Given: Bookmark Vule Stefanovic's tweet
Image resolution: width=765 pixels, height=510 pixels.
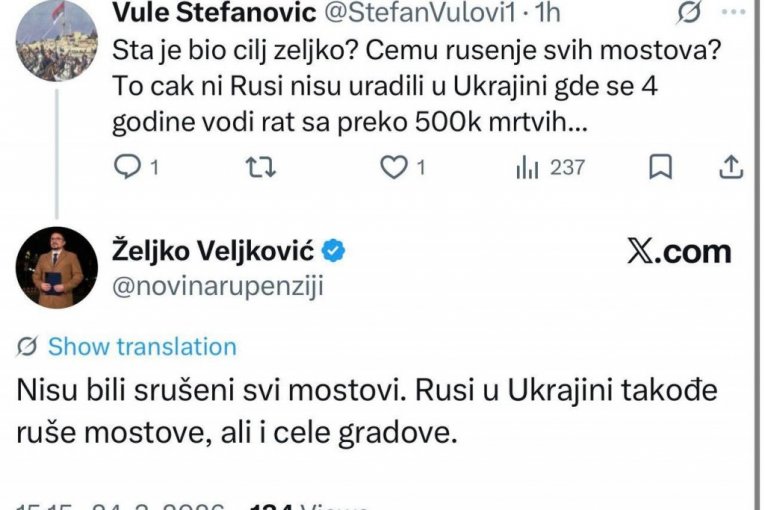Looking at the screenshot, I should [660, 168].
